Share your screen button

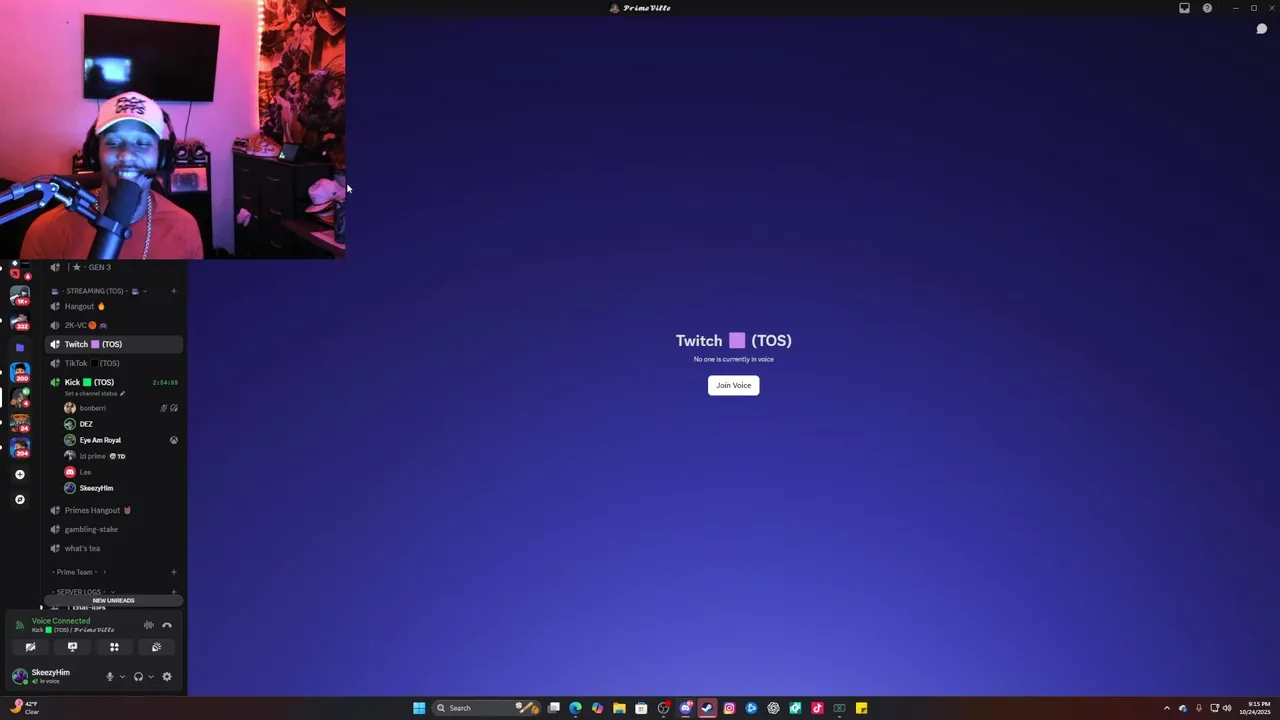coord(72,647)
